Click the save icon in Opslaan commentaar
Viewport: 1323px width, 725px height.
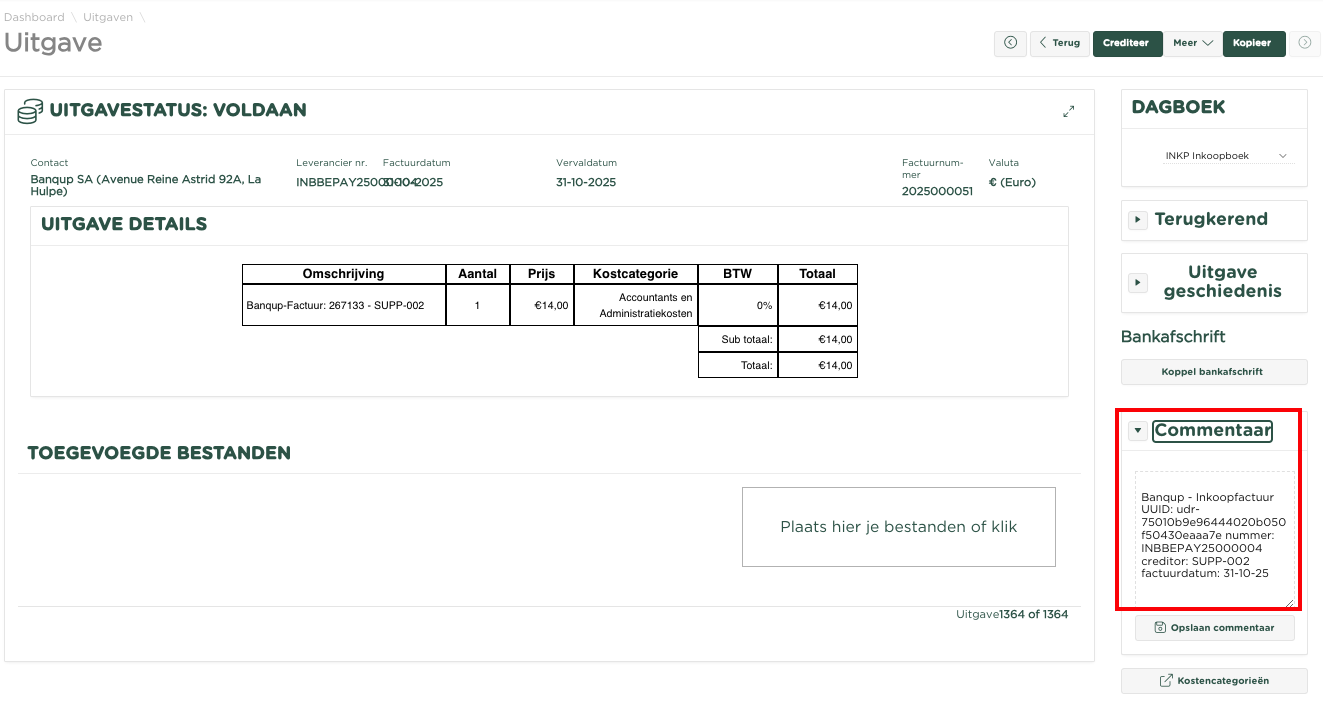coord(1160,628)
